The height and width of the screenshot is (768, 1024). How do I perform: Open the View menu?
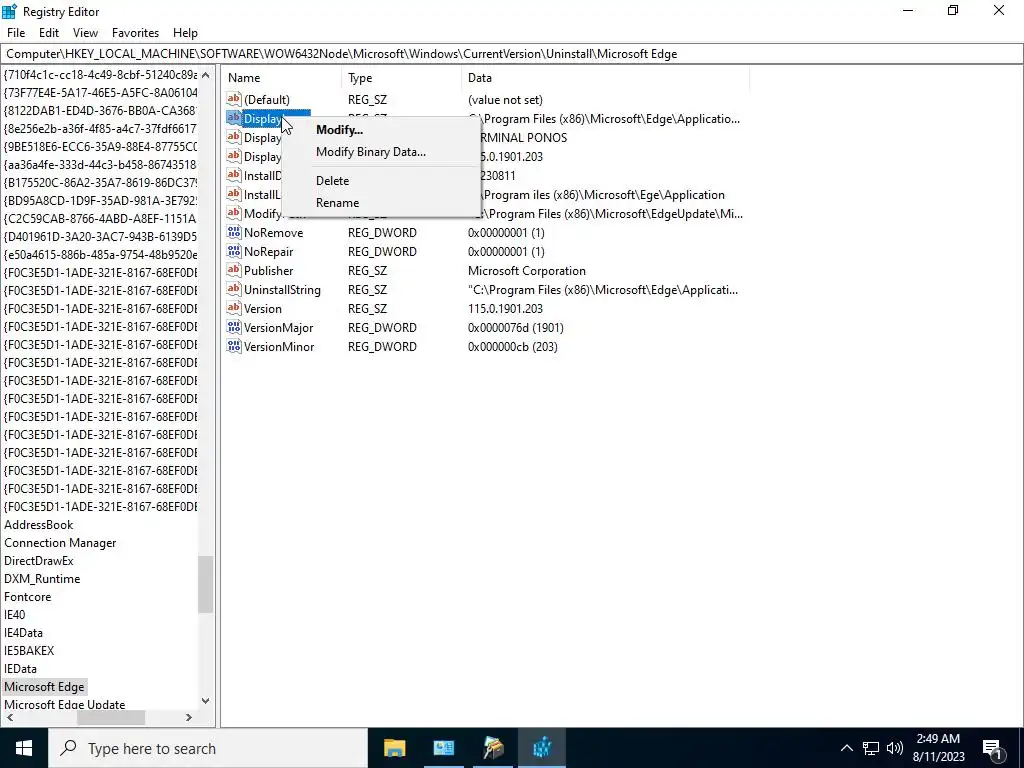(85, 33)
